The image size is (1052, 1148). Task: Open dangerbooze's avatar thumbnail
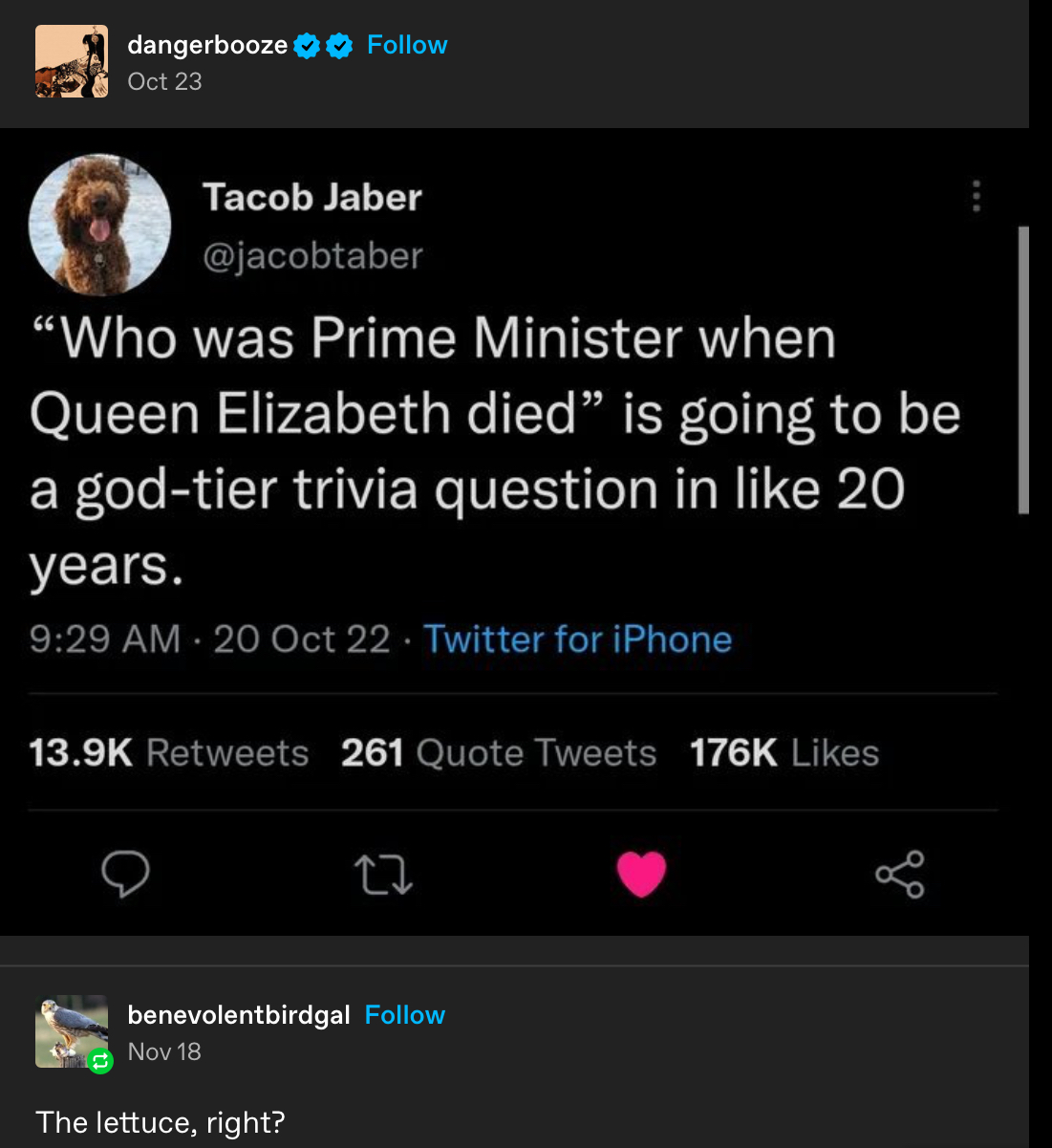click(x=72, y=62)
